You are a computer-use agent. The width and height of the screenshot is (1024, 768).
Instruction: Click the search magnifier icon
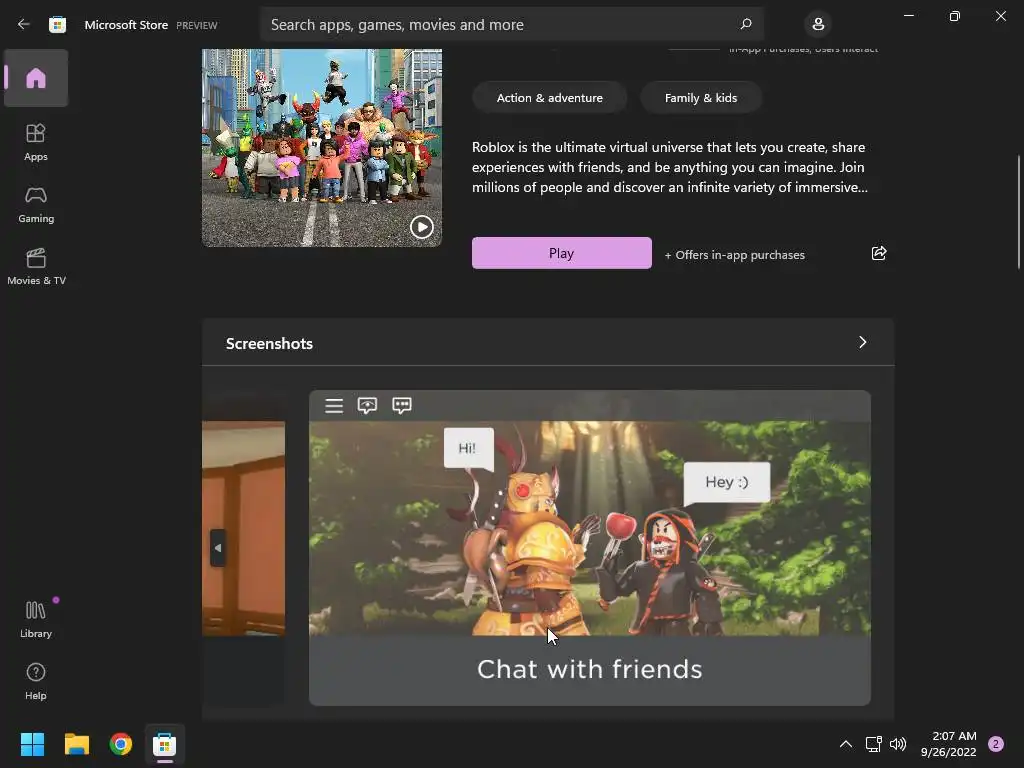[746, 24]
